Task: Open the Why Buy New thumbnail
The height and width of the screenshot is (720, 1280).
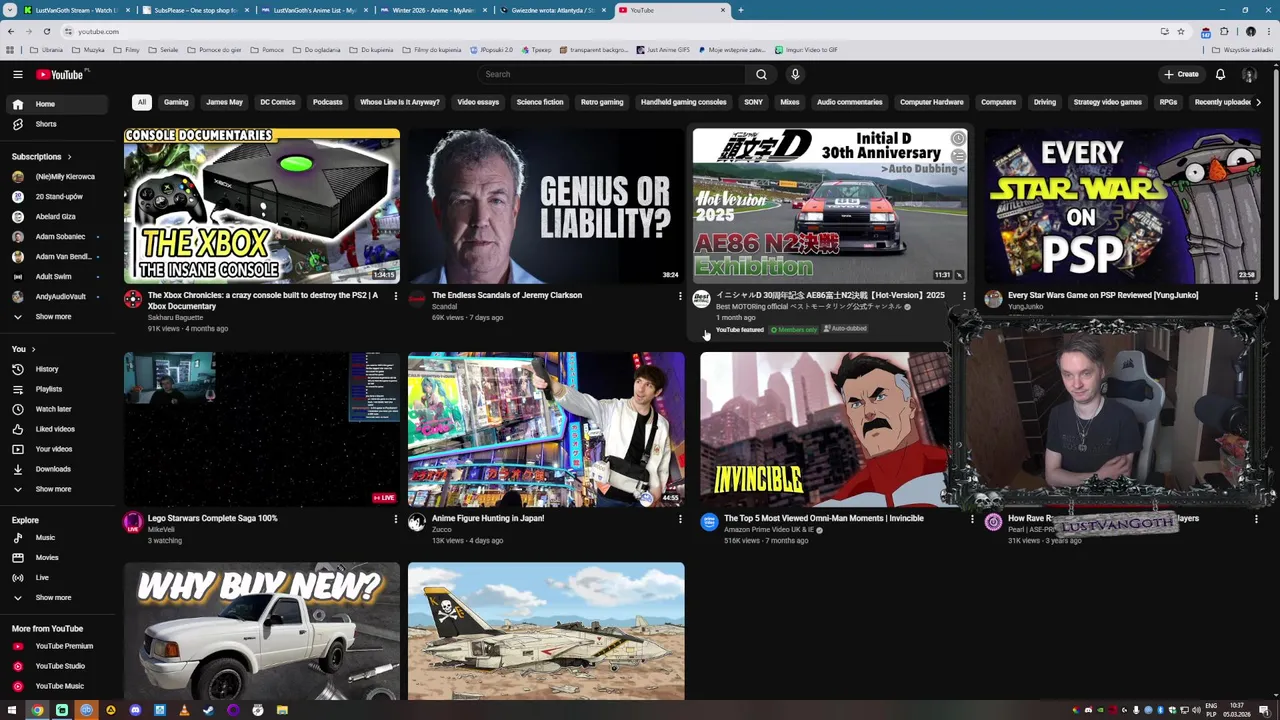Action: (x=262, y=631)
